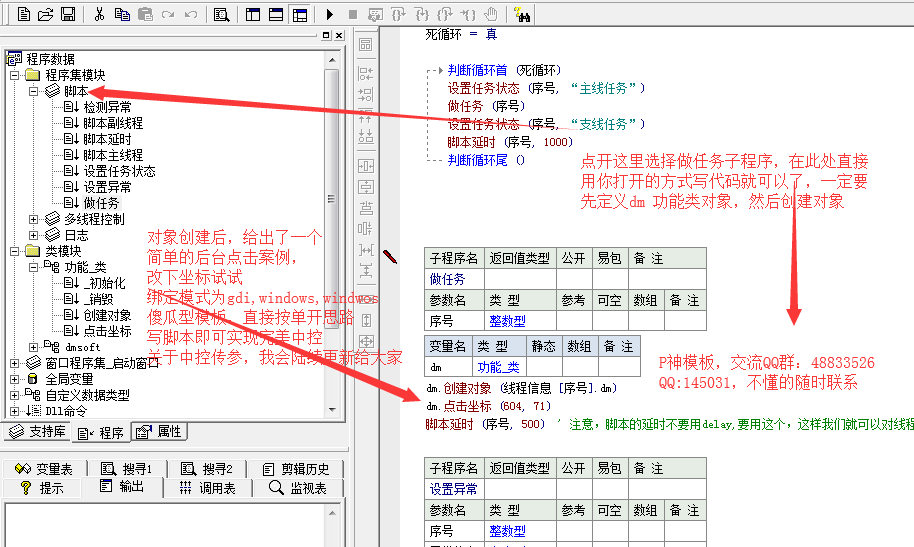
Task: Select 设置任务状态 in the tree
Action: pos(119,171)
